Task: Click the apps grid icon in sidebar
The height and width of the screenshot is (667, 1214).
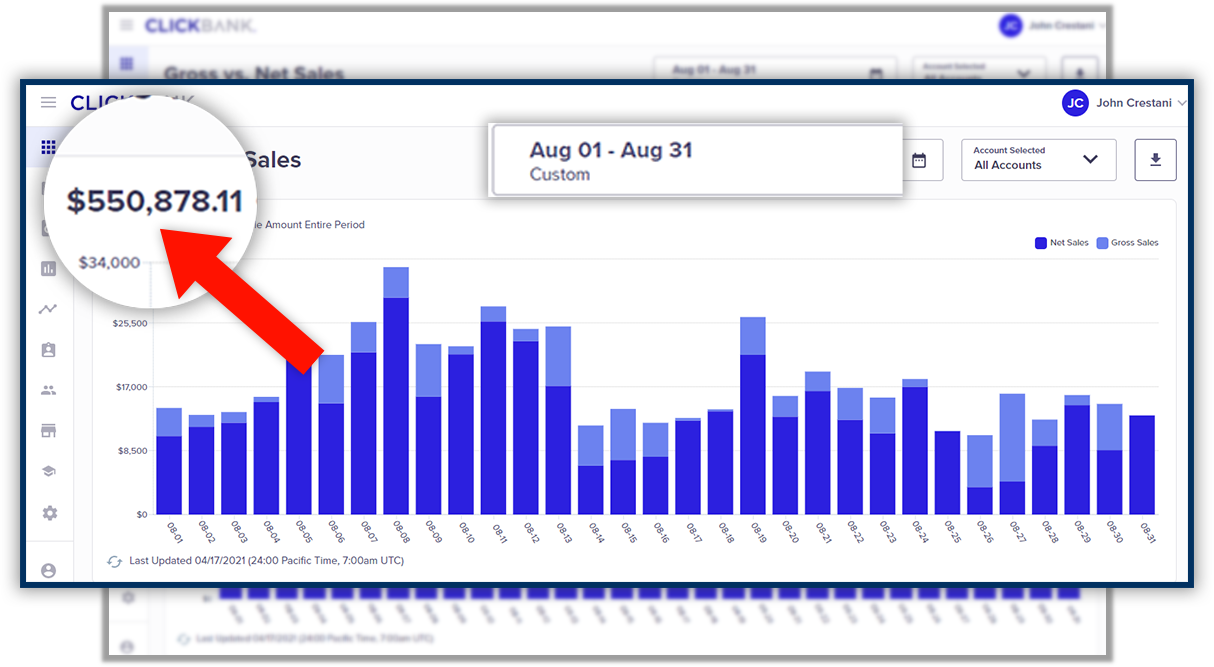Action: (x=48, y=148)
